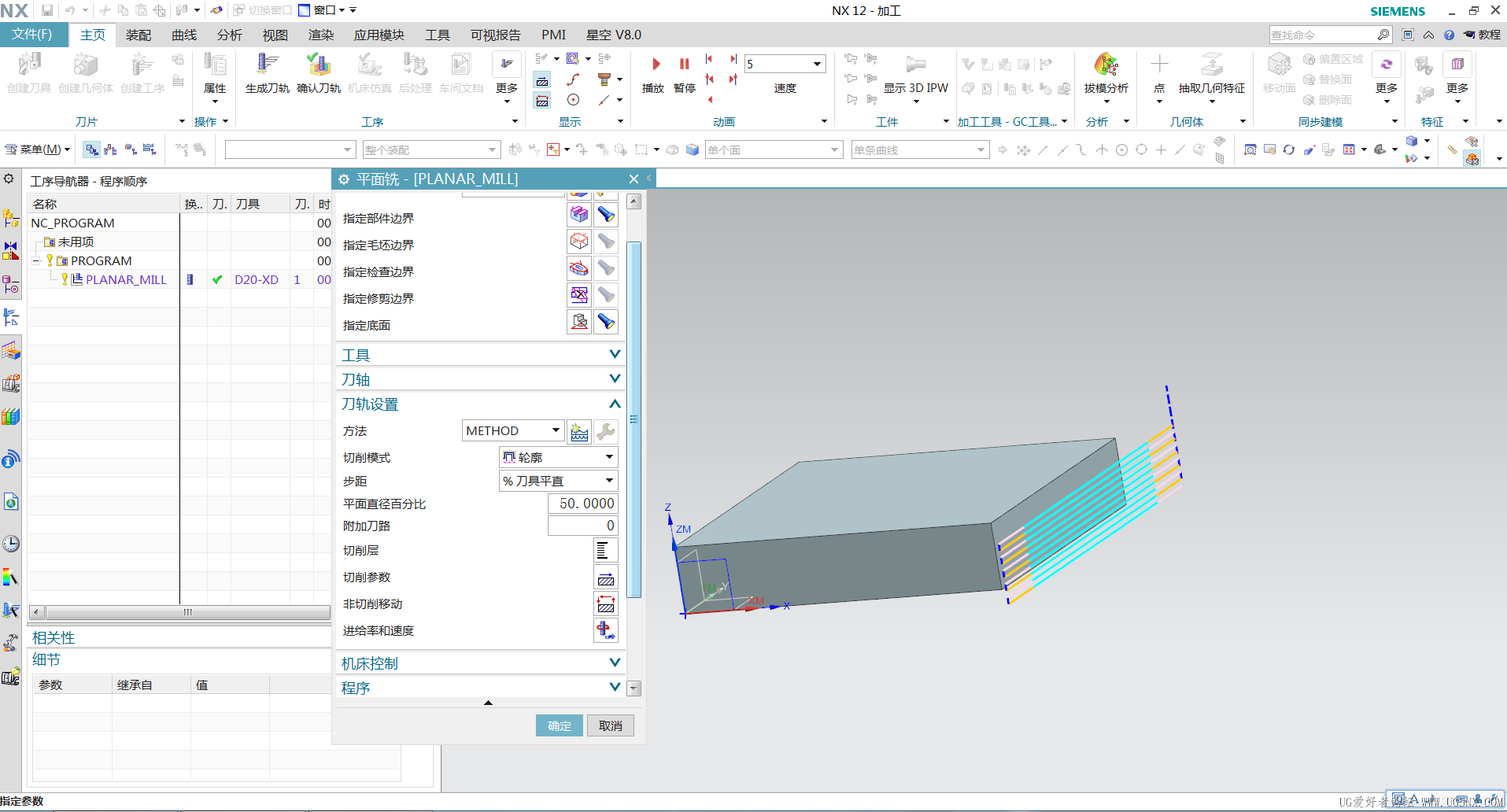Select check boundary icon for 指定检查边界
The image size is (1507, 812).
(x=579, y=268)
